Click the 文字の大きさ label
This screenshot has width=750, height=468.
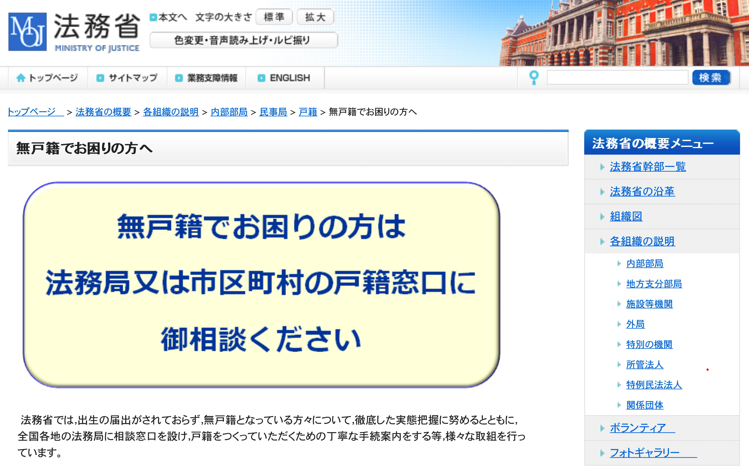coord(223,17)
